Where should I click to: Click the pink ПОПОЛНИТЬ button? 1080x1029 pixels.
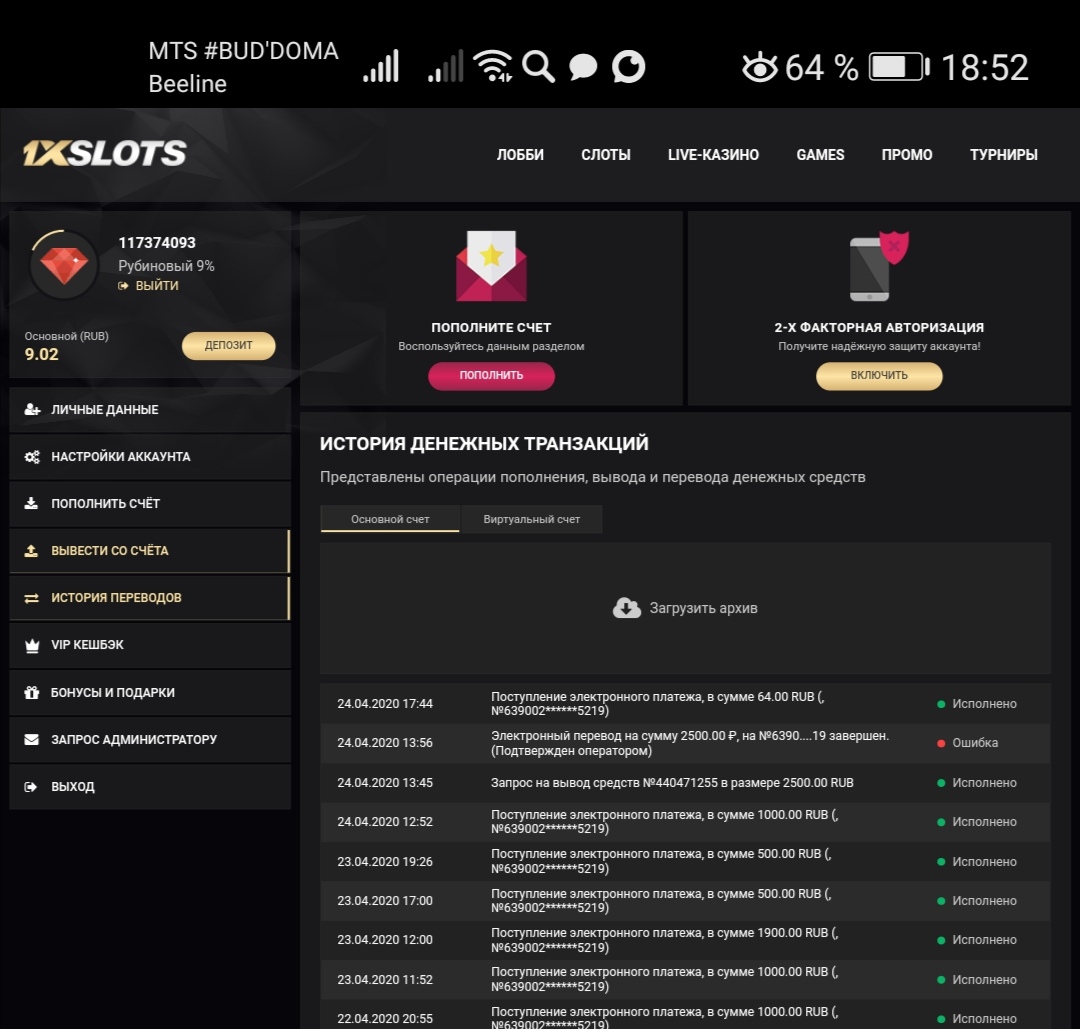click(491, 375)
